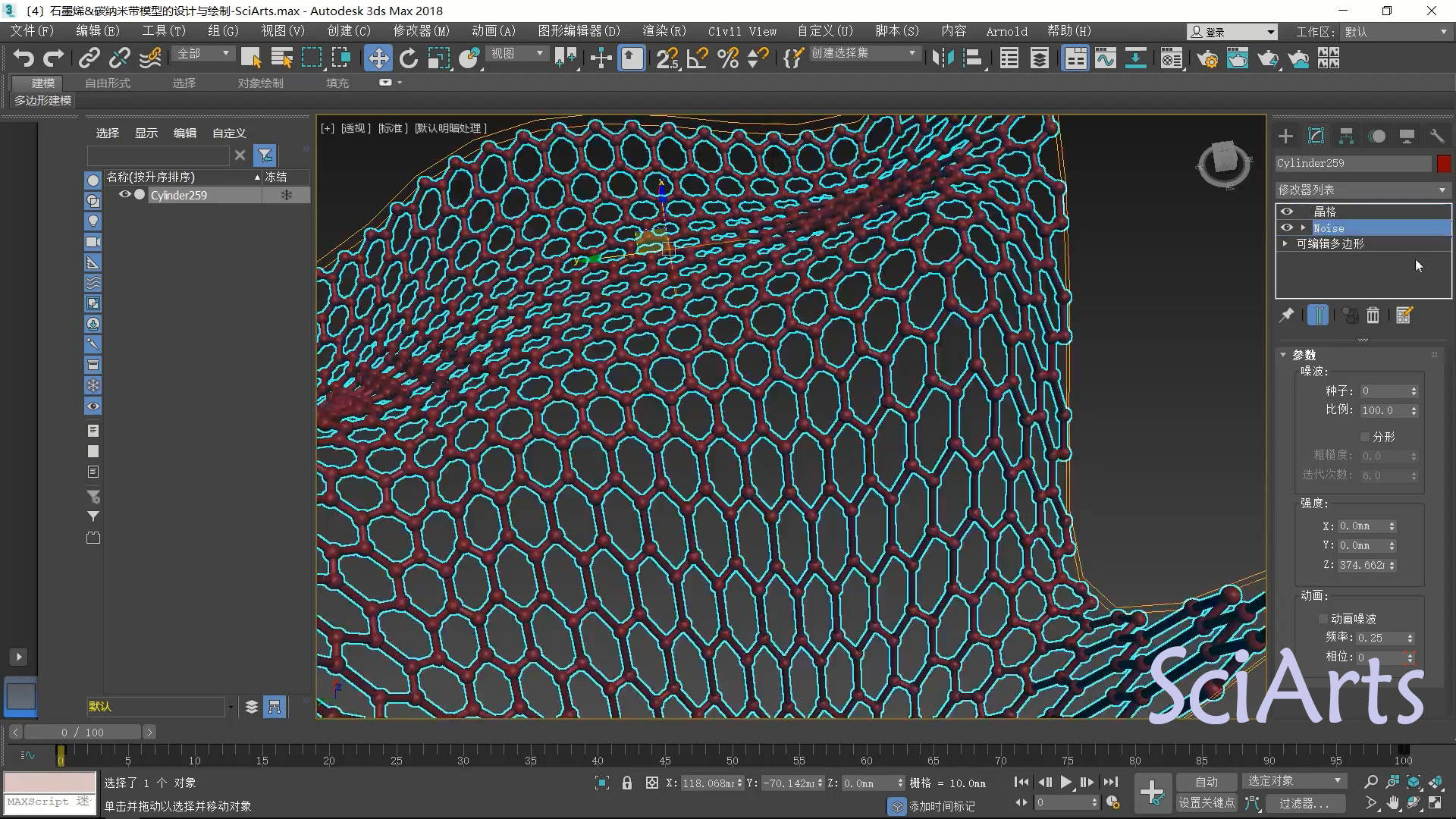Play the animation
The image size is (1456, 819).
click(x=1066, y=782)
